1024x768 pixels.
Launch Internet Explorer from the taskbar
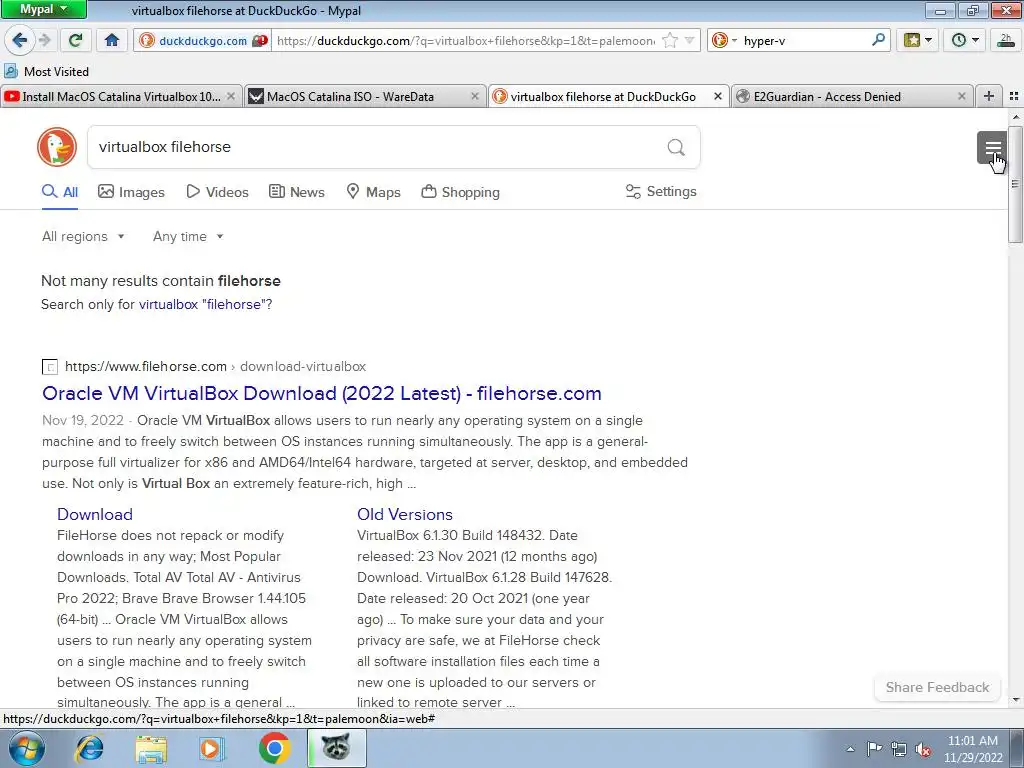[89, 748]
